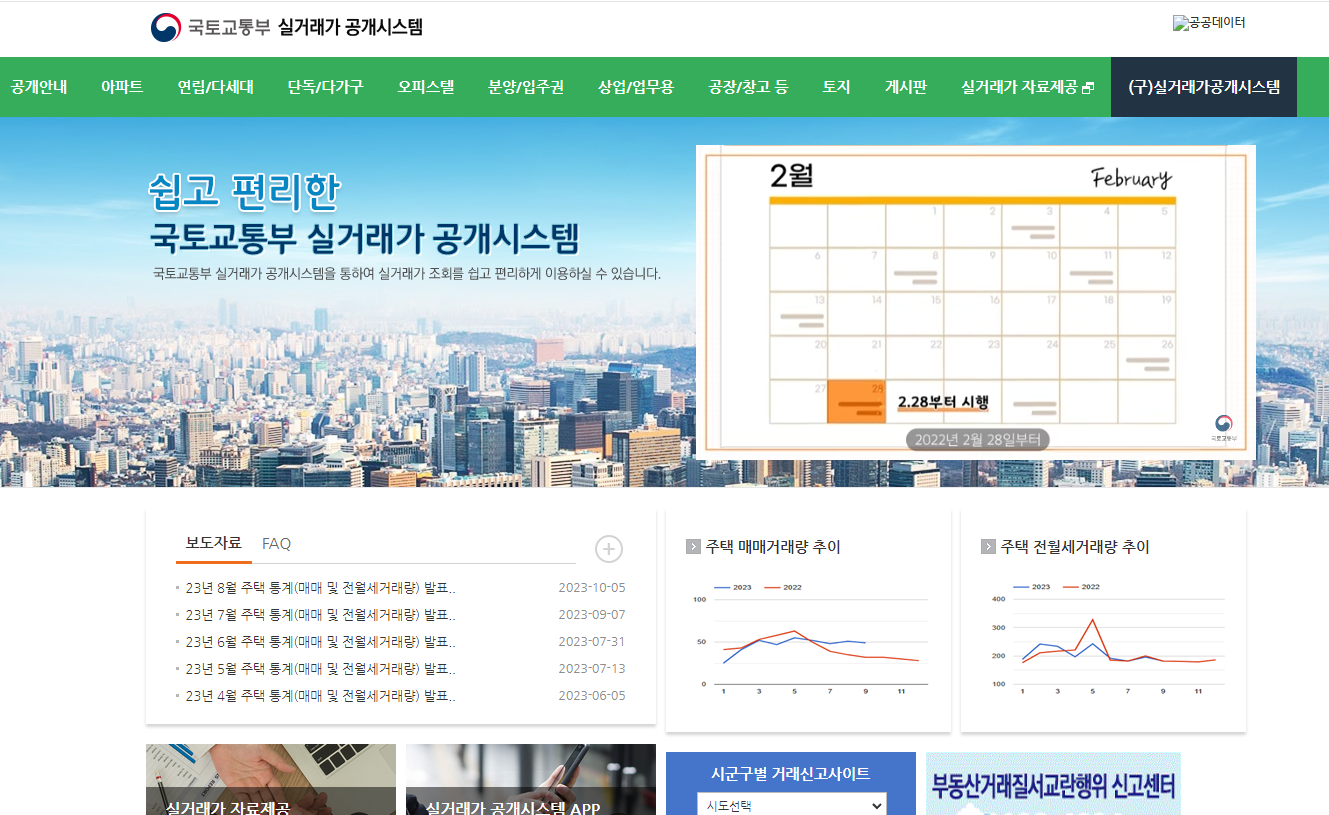Open 부동산거래질서교란행위 신고센터 banner

point(1053,784)
